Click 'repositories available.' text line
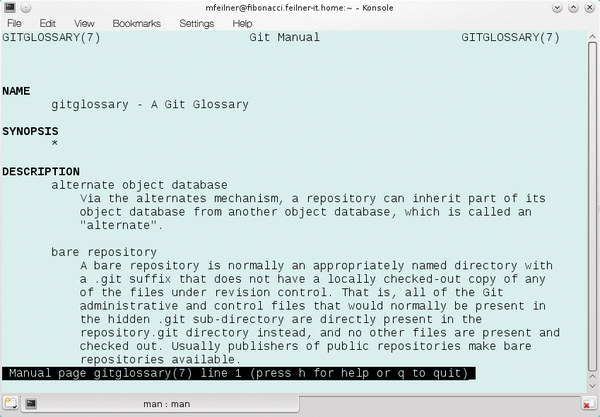Screen dimensions: 600x417 click(x=160, y=360)
